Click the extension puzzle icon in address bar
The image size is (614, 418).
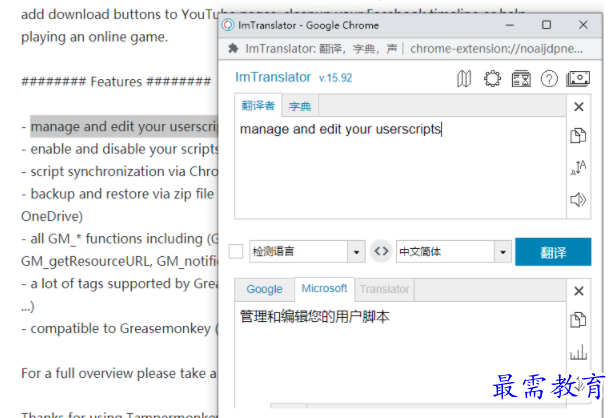point(233,49)
